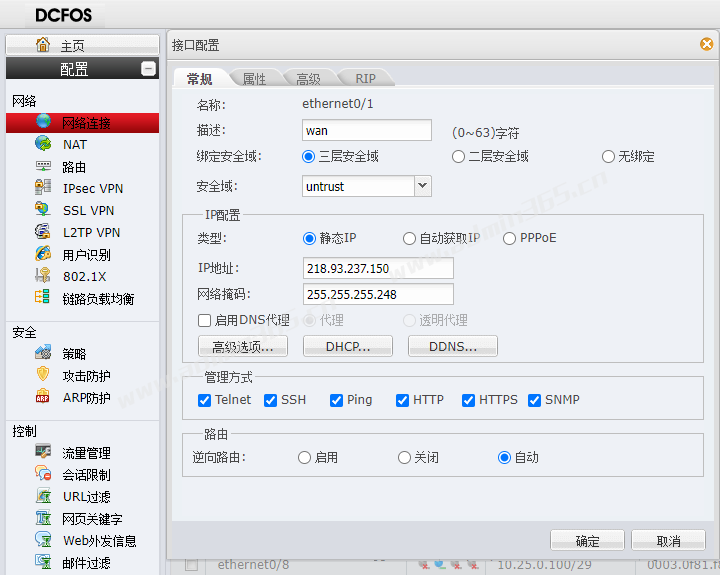Enable the 启用DNS代理 checkbox
Screen dimensions: 720x575
204,320
